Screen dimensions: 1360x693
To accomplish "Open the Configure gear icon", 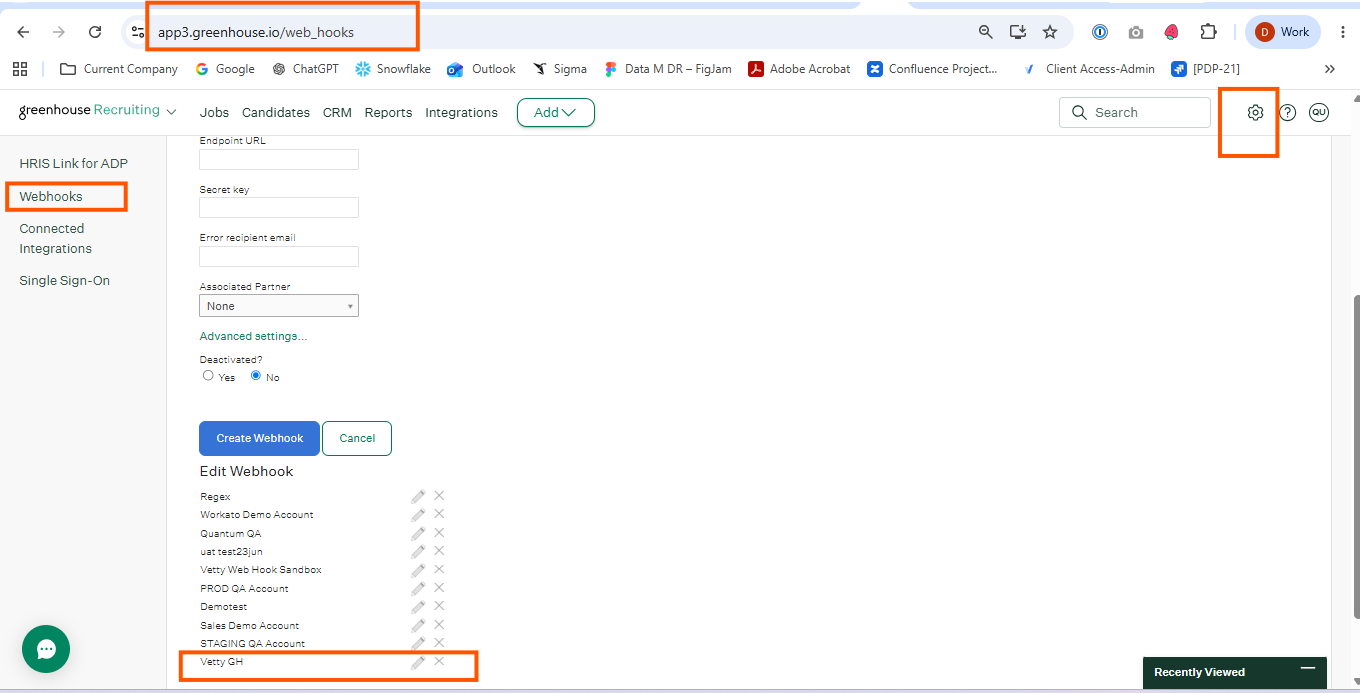I will (1255, 113).
